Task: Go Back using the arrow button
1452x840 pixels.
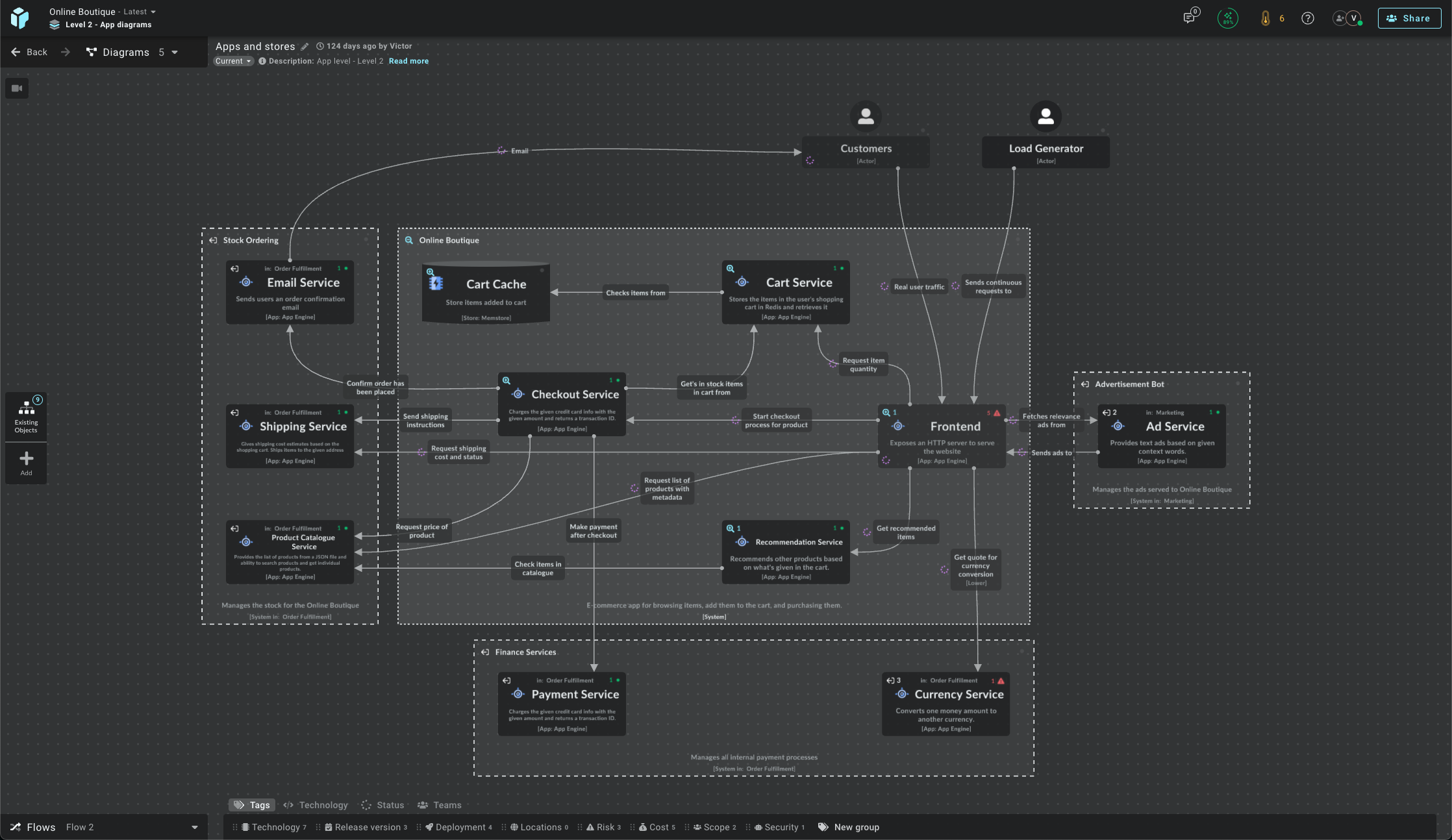Action: click(29, 52)
